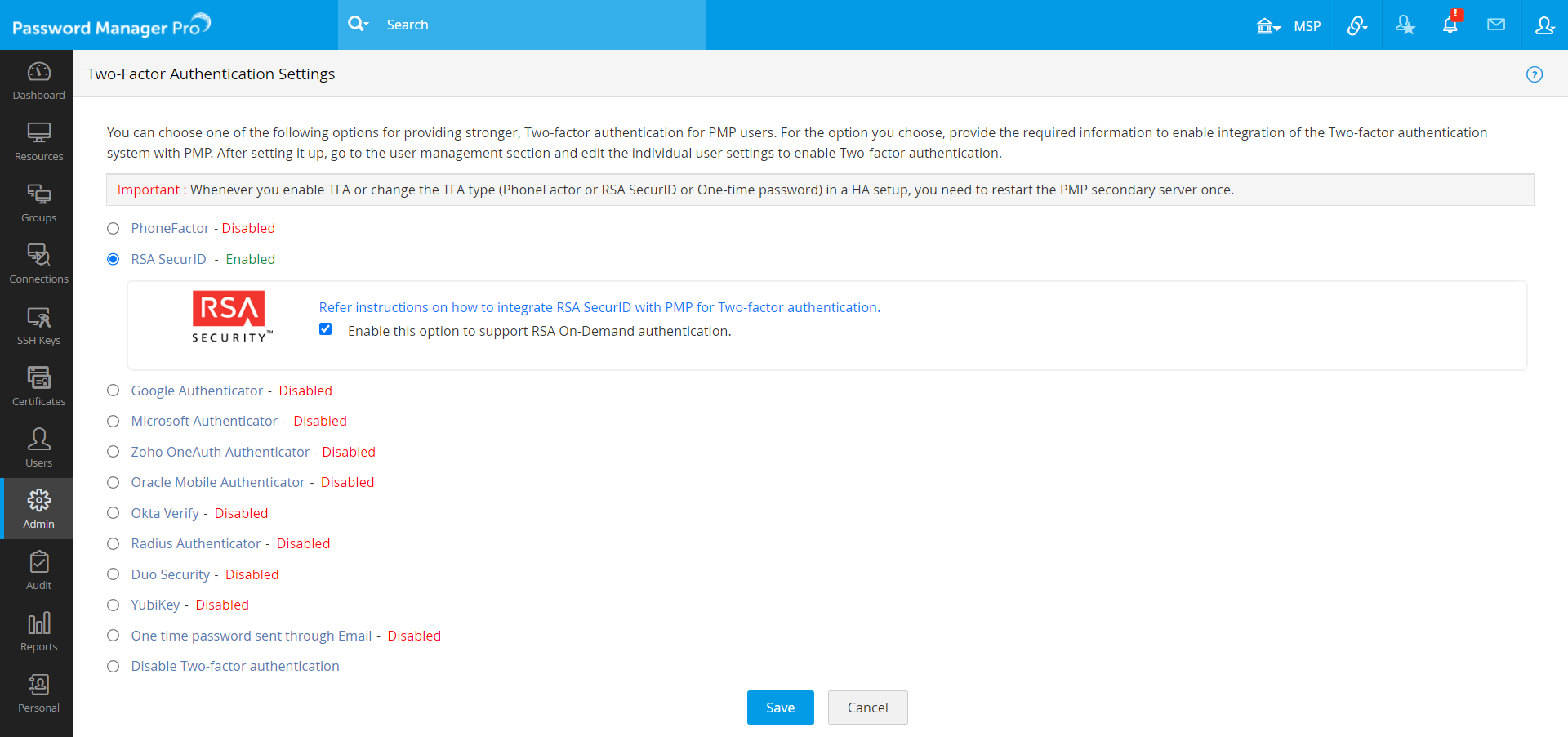
Task: Choose the Disable Two-factor authentication radio
Action: (x=114, y=666)
